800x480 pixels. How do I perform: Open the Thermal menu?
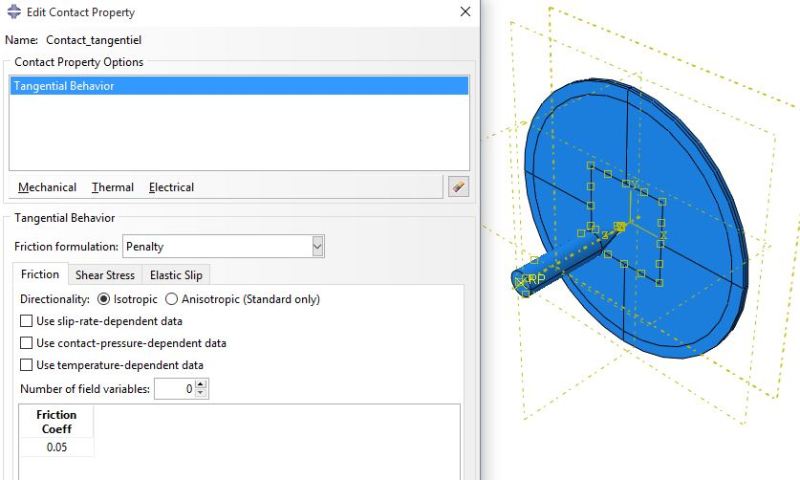tap(113, 187)
